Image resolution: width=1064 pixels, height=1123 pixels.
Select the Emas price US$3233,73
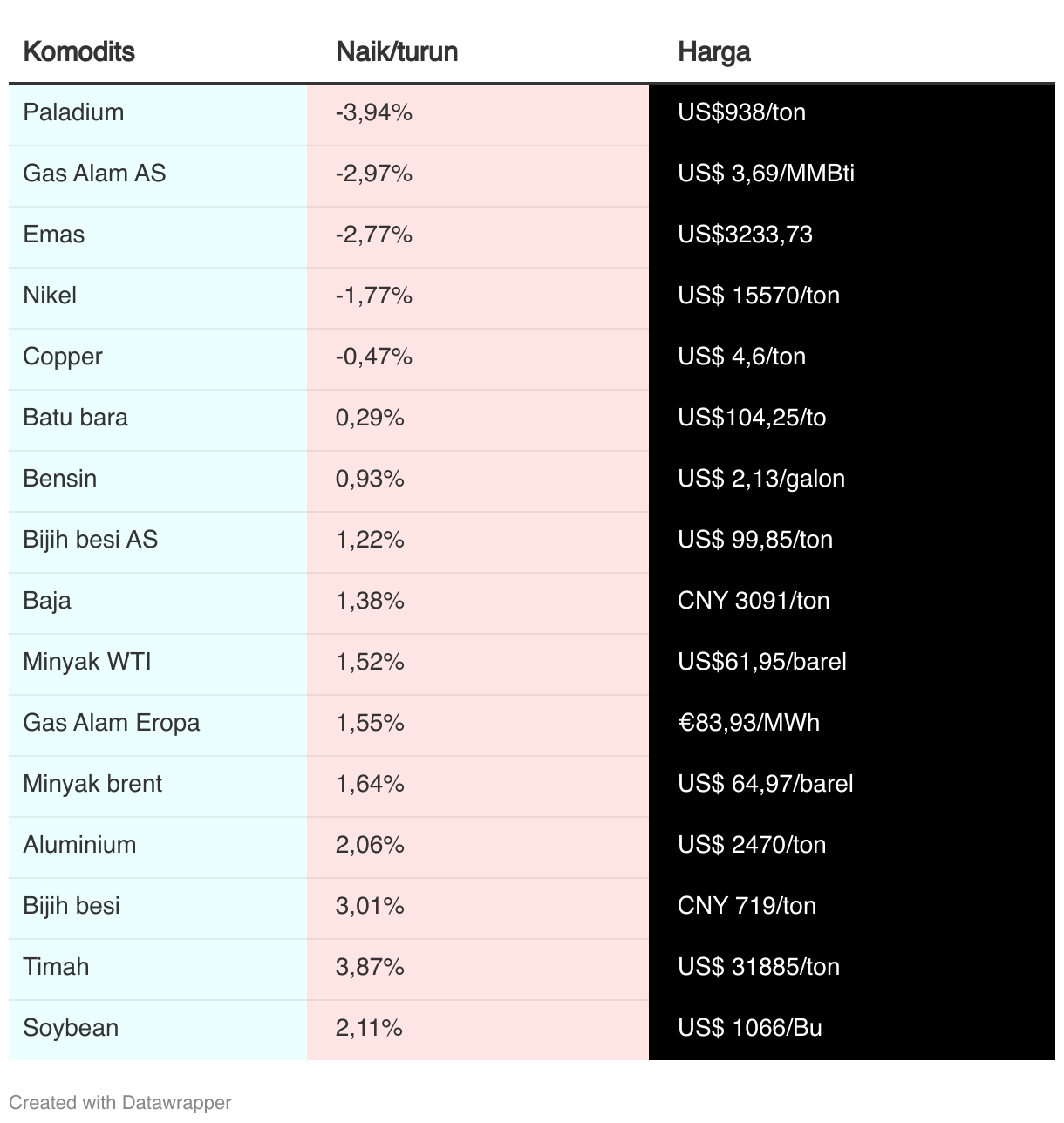745,235
